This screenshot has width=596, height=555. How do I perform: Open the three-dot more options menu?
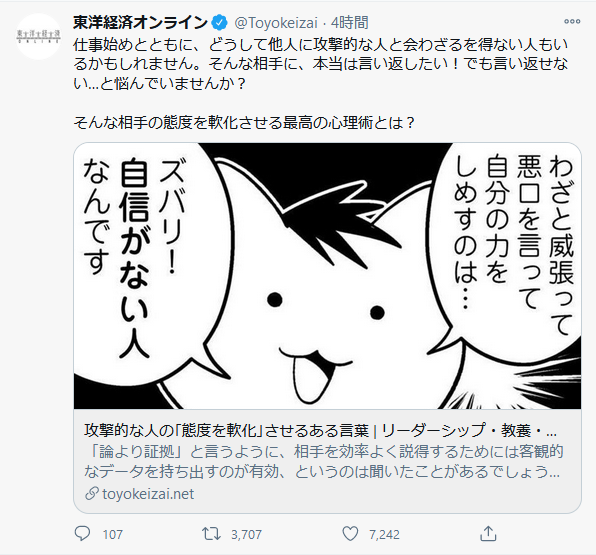coord(572,21)
